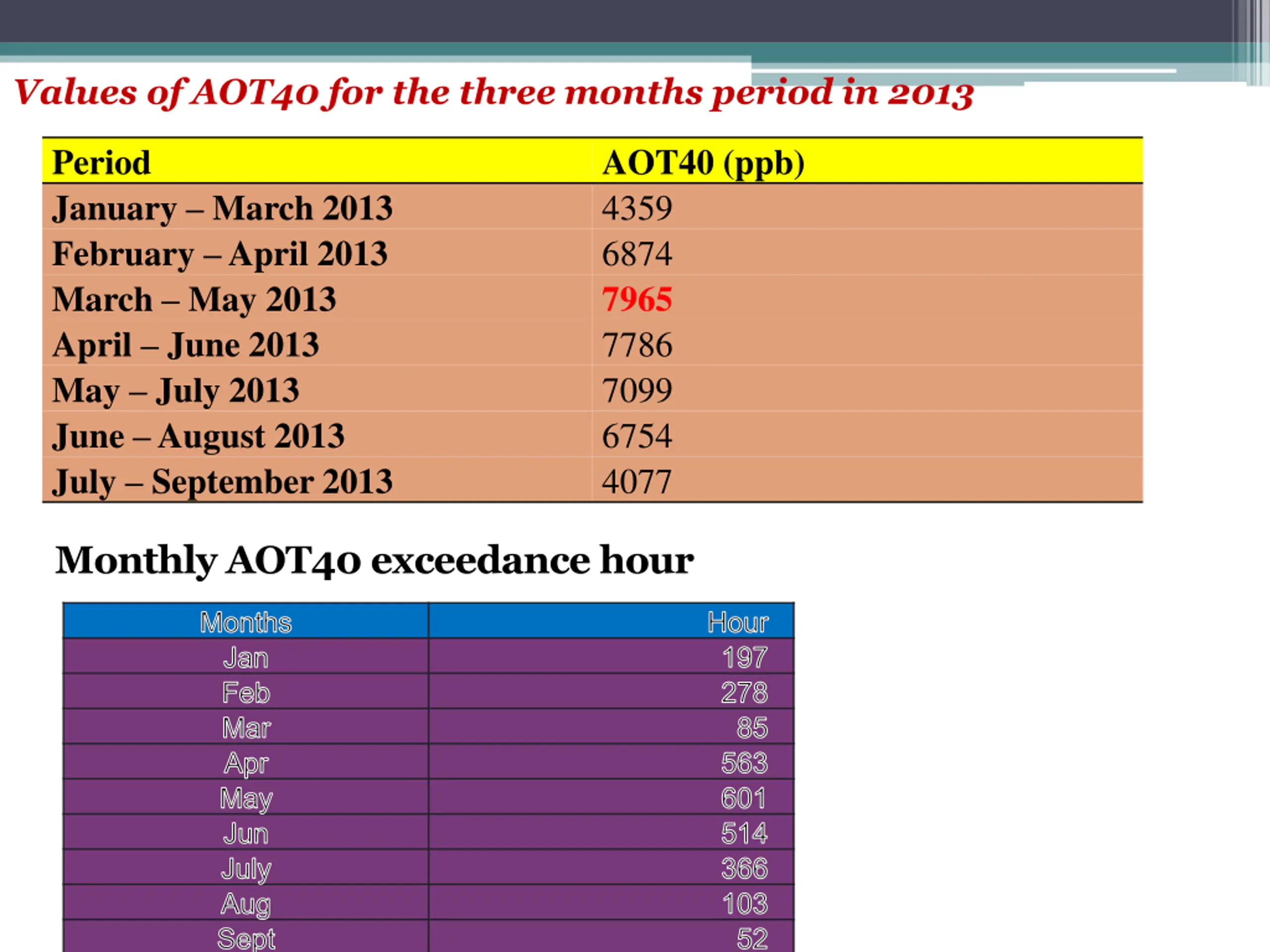Click the hour value 85
1270x952 pixels.
click(752, 727)
